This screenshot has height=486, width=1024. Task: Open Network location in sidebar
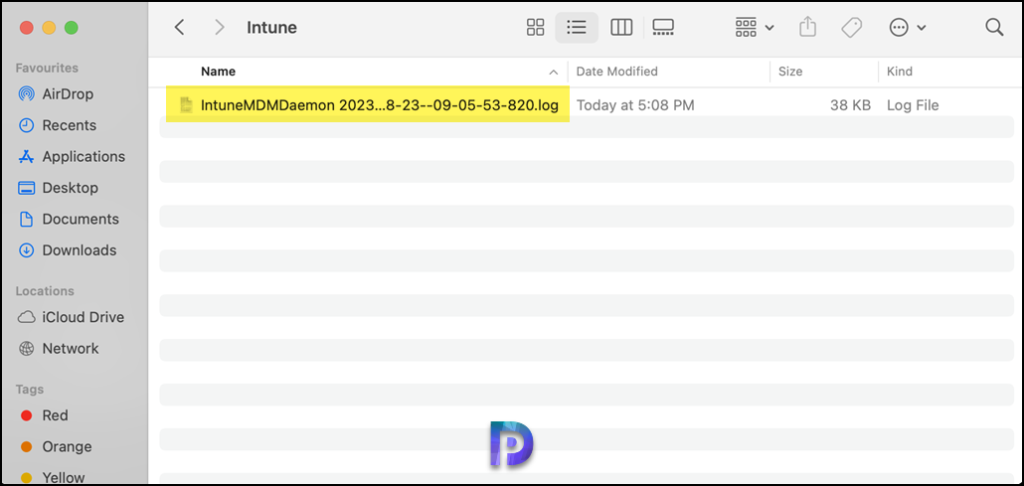point(71,349)
